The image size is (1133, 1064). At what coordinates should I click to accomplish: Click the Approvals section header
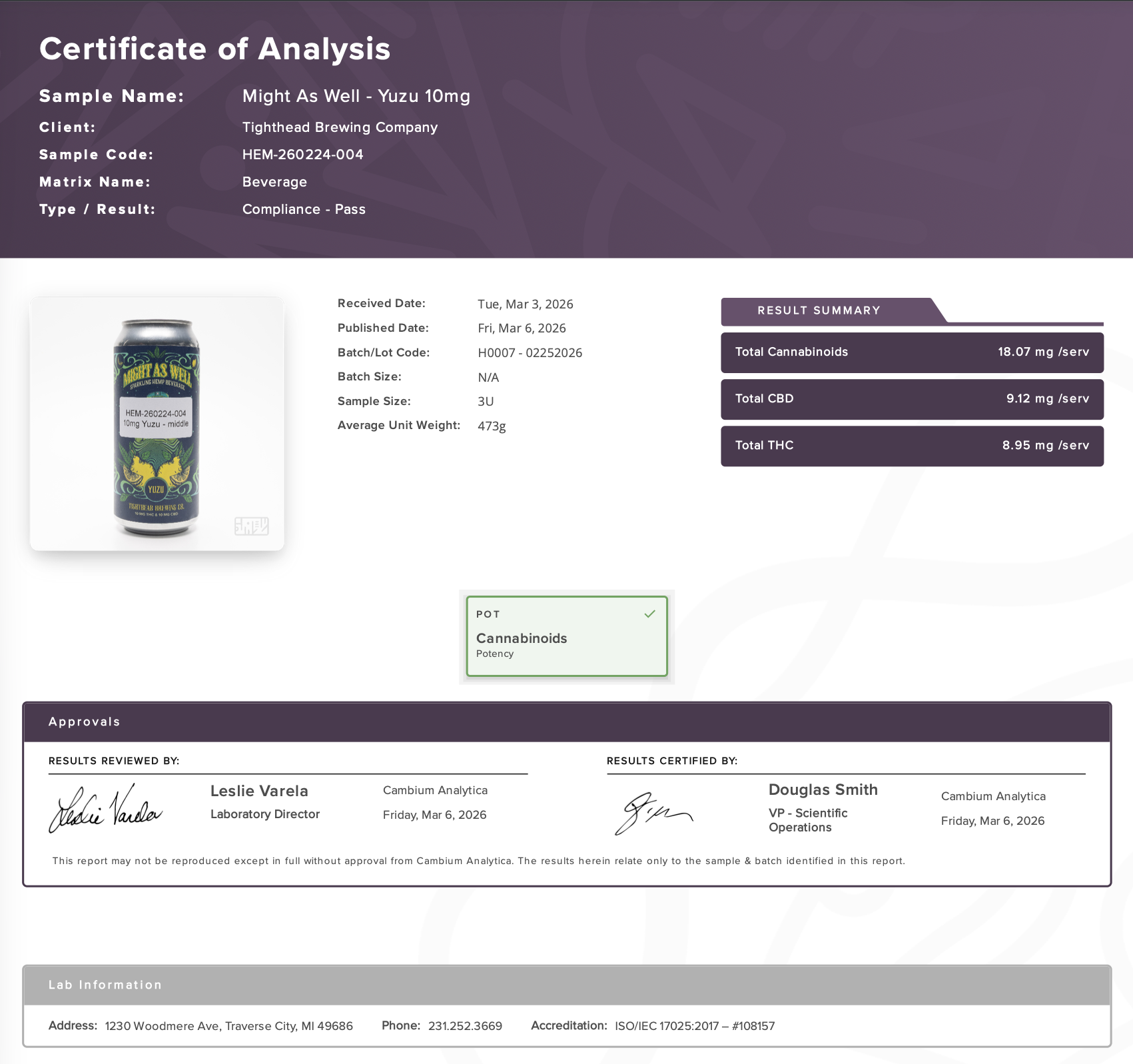pos(567,722)
